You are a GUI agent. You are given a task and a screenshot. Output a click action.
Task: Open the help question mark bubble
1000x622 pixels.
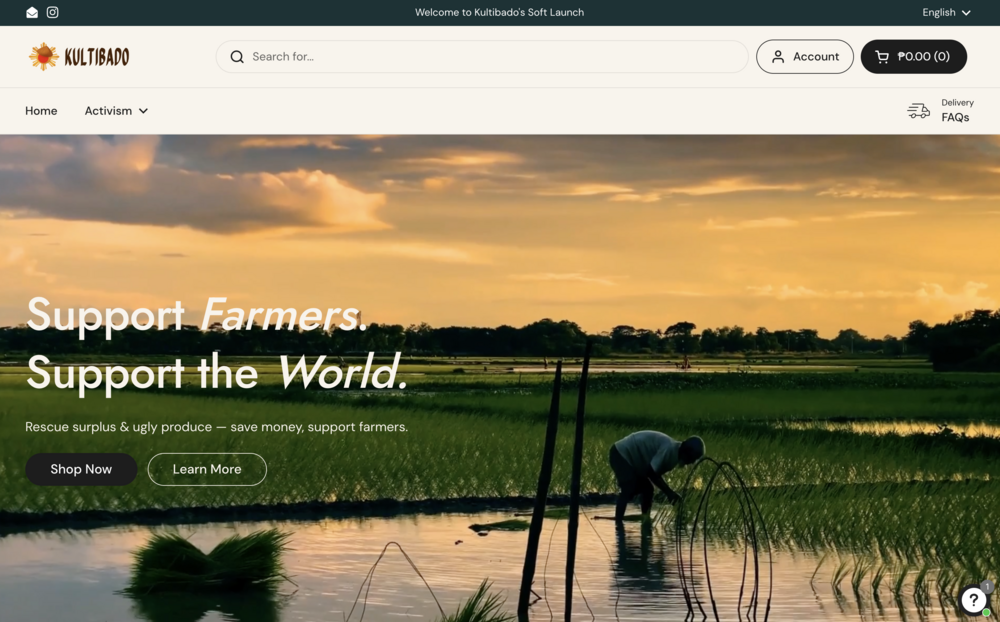[x=974, y=600]
